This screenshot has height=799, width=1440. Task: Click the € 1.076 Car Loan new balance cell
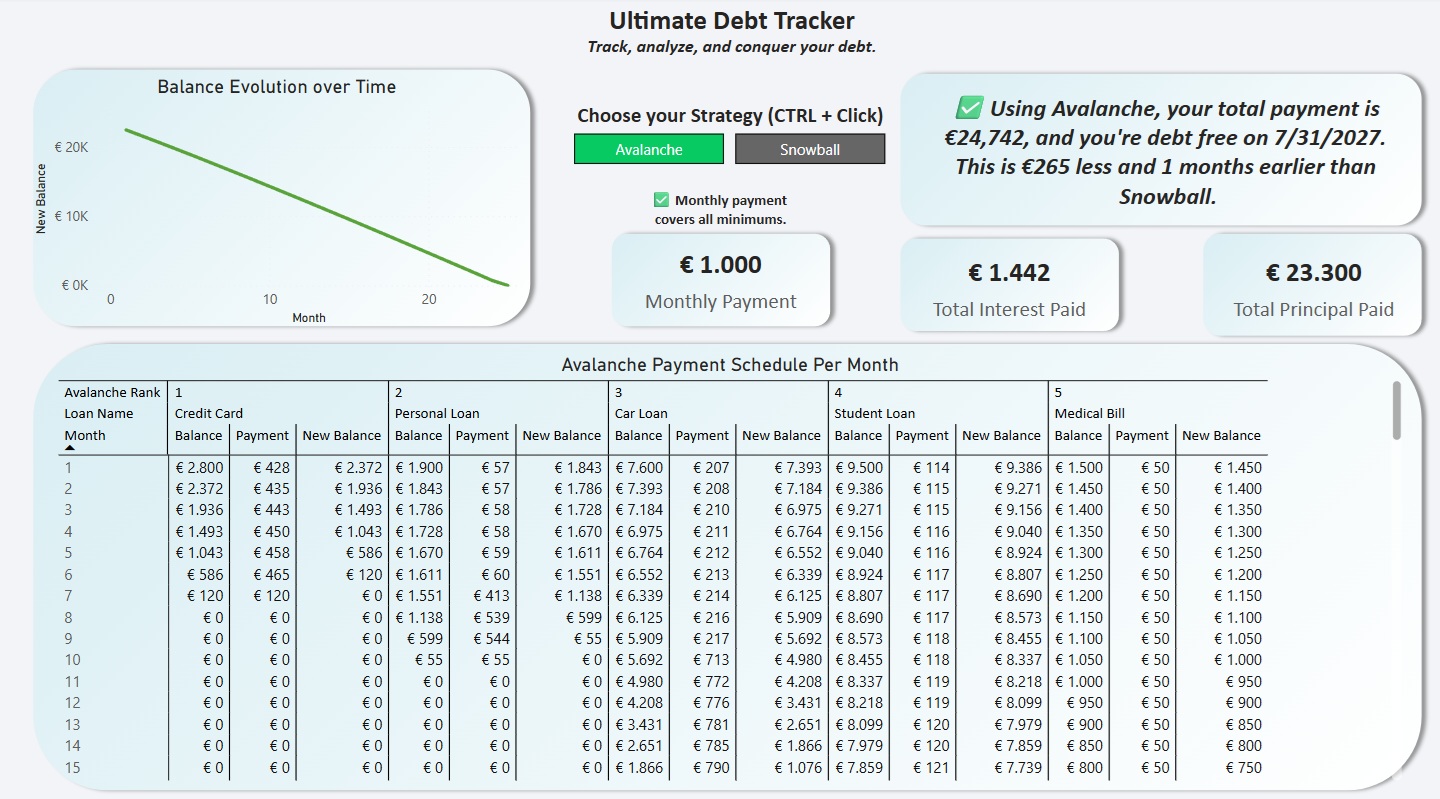tap(798, 768)
